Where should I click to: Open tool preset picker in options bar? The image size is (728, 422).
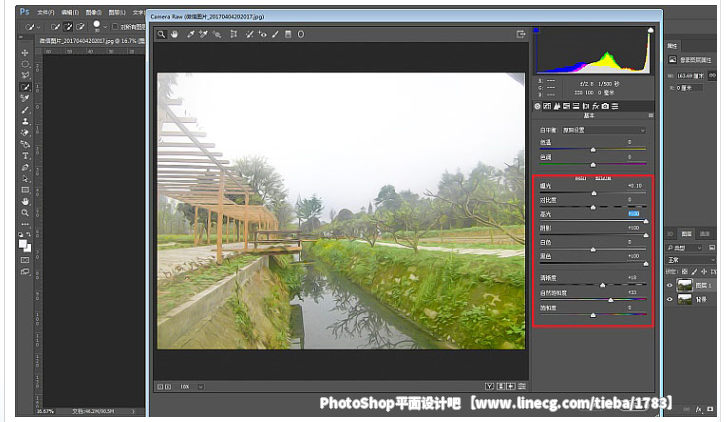click(x=32, y=27)
